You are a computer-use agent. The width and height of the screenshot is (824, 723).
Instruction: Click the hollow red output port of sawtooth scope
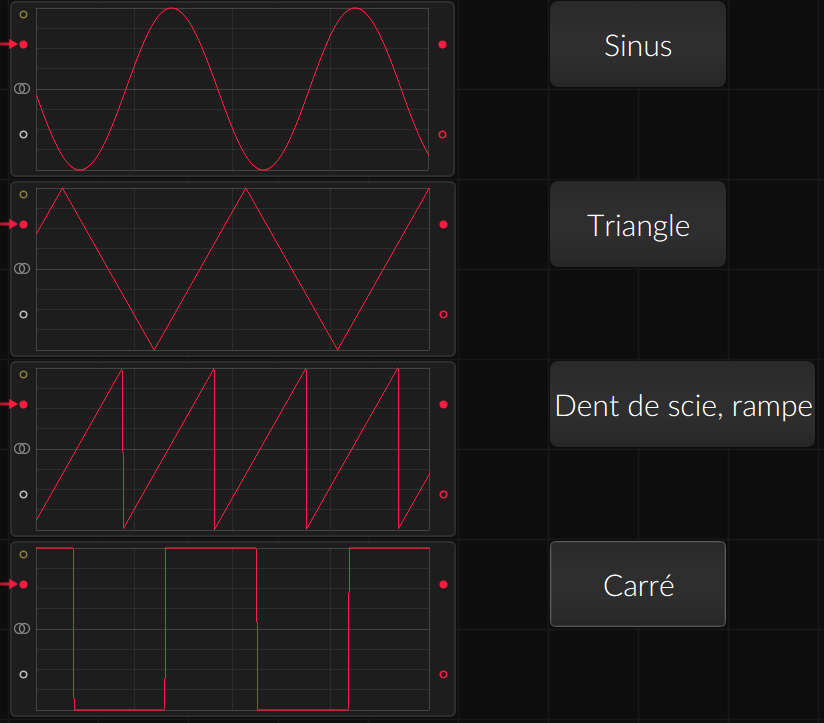444,494
